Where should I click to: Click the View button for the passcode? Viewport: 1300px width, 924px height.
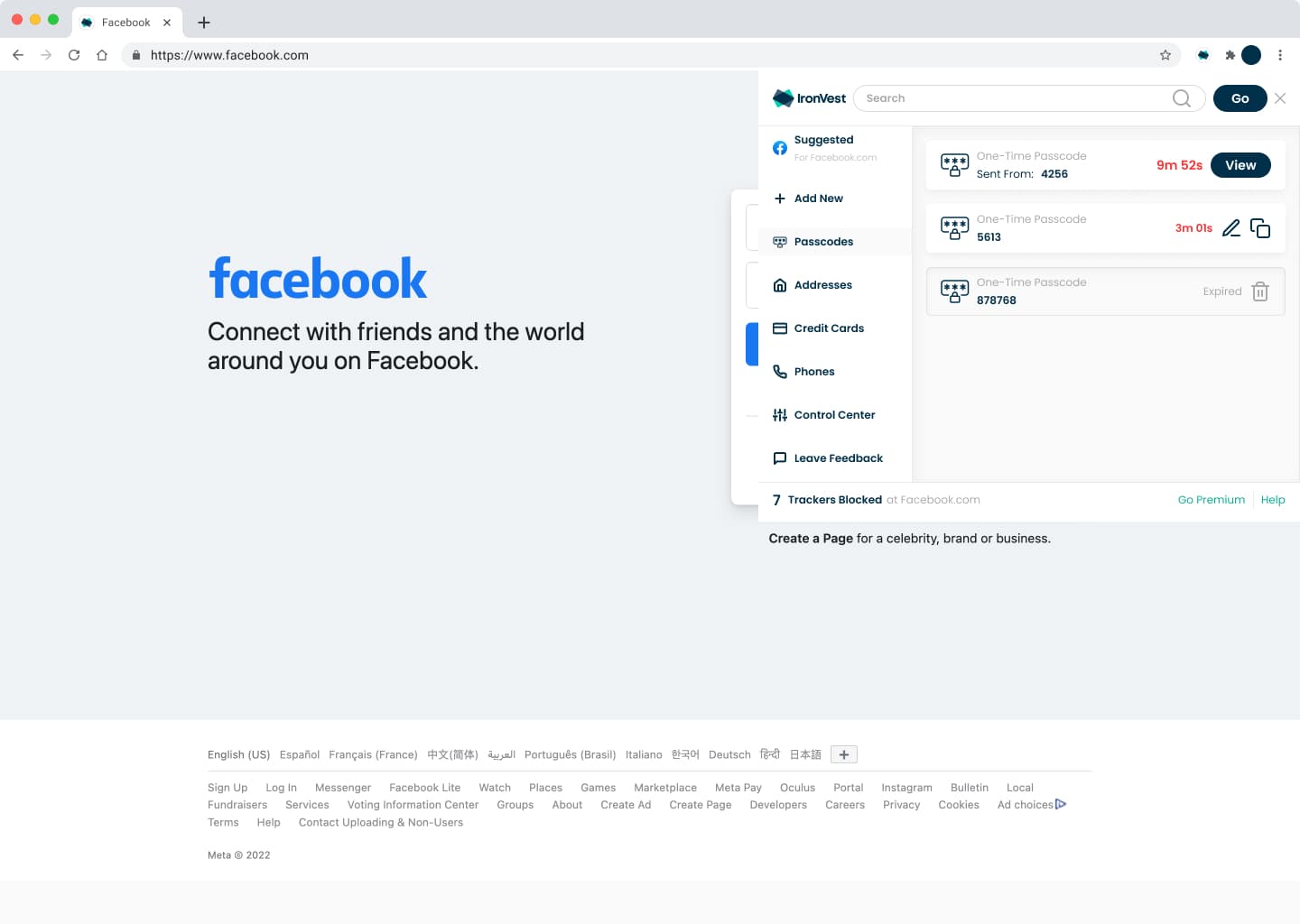click(1240, 165)
